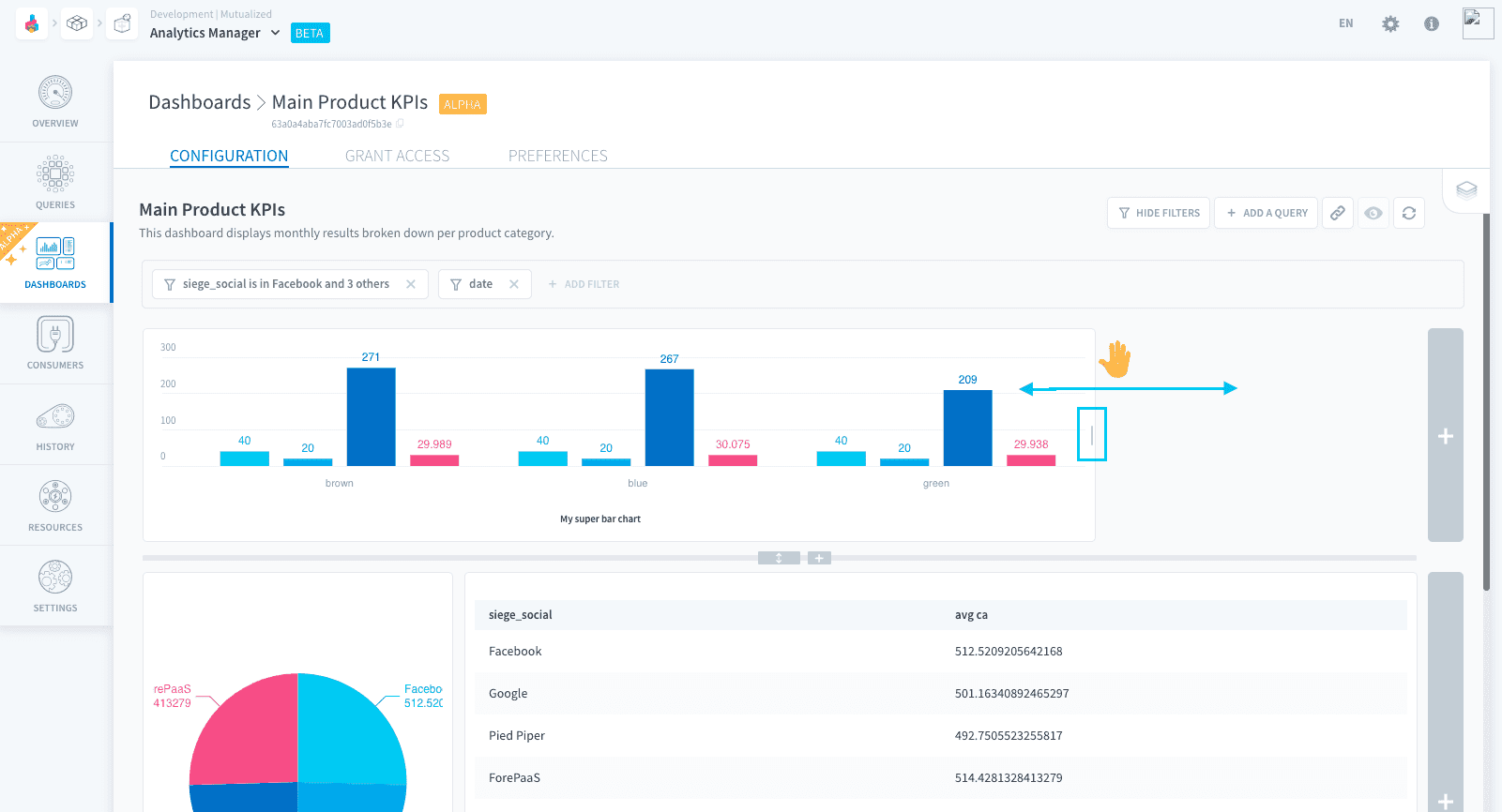
Task: Open the Resources section in the sidebar
Action: coord(55,505)
